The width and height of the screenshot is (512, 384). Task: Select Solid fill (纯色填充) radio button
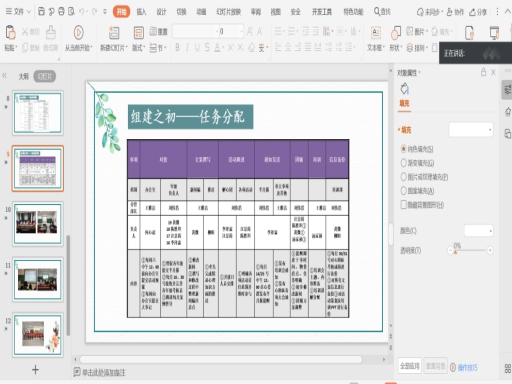(x=404, y=149)
